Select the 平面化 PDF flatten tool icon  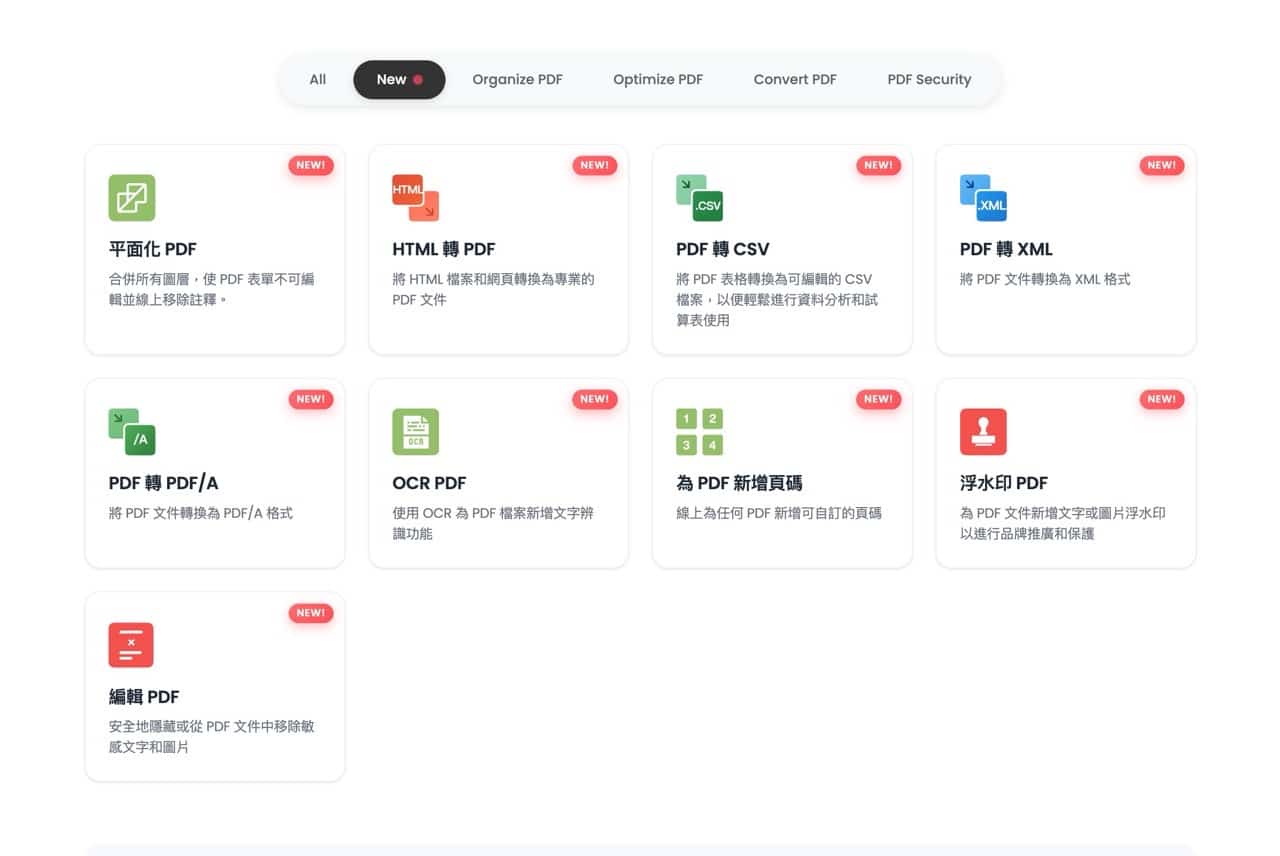tap(132, 197)
